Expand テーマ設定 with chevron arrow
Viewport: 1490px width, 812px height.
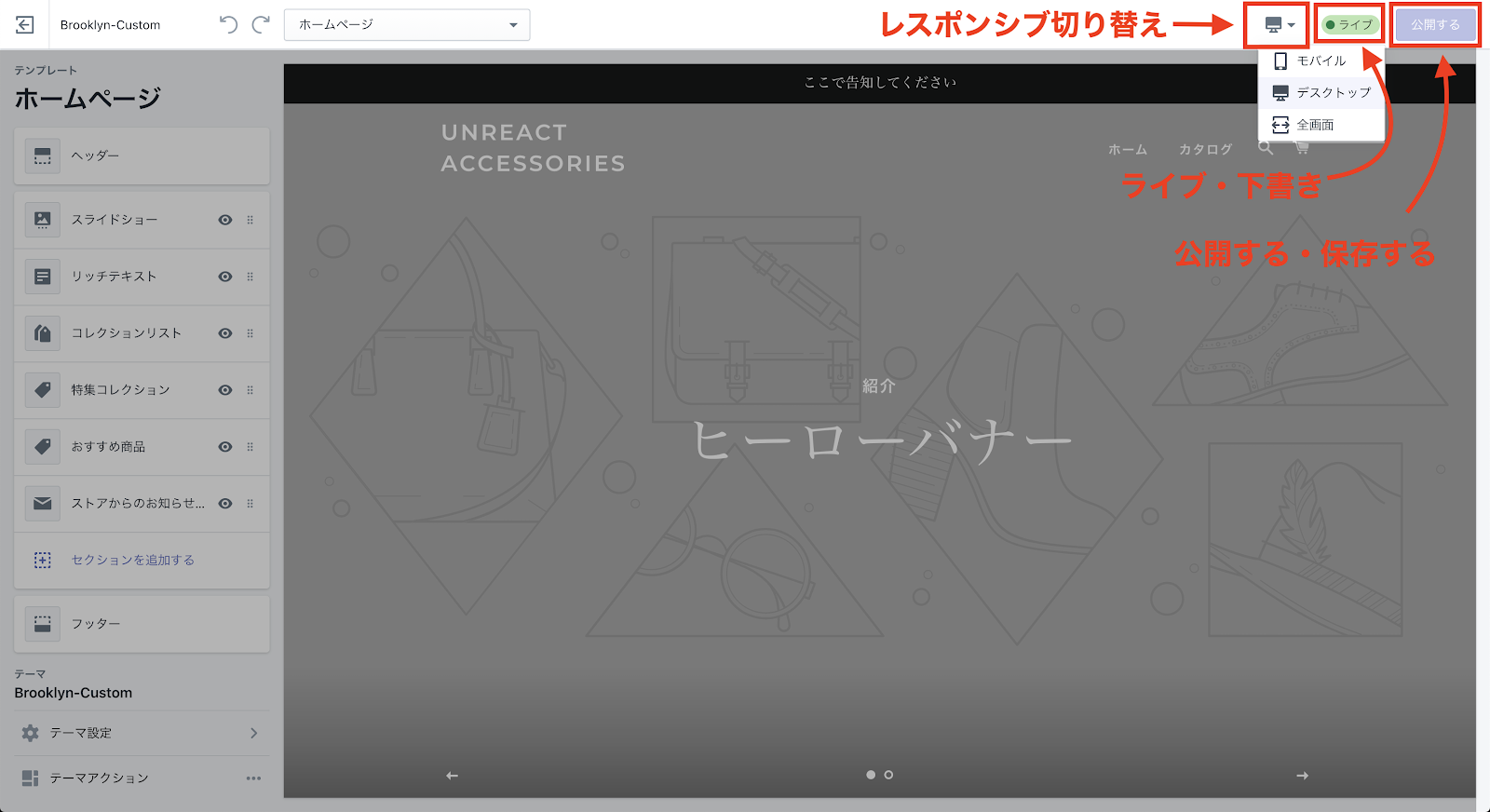click(253, 734)
